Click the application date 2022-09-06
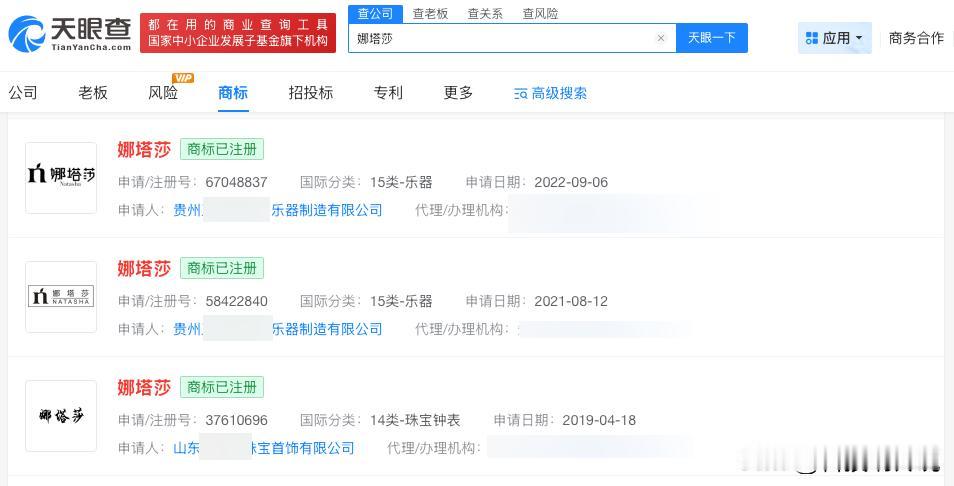 tap(571, 182)
